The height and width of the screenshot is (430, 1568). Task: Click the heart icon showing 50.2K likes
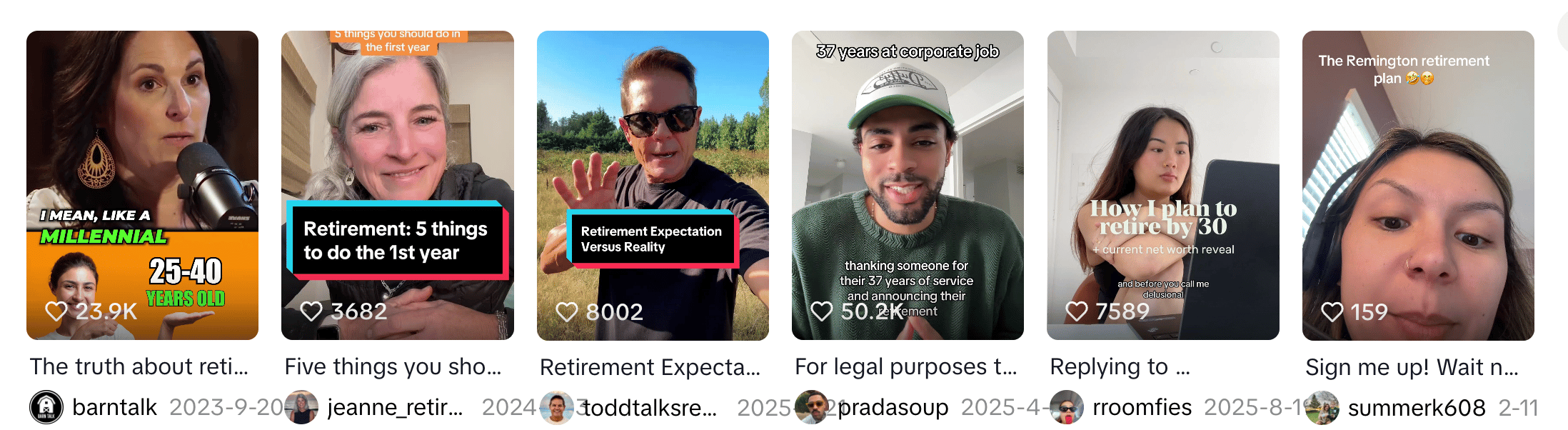822,311
